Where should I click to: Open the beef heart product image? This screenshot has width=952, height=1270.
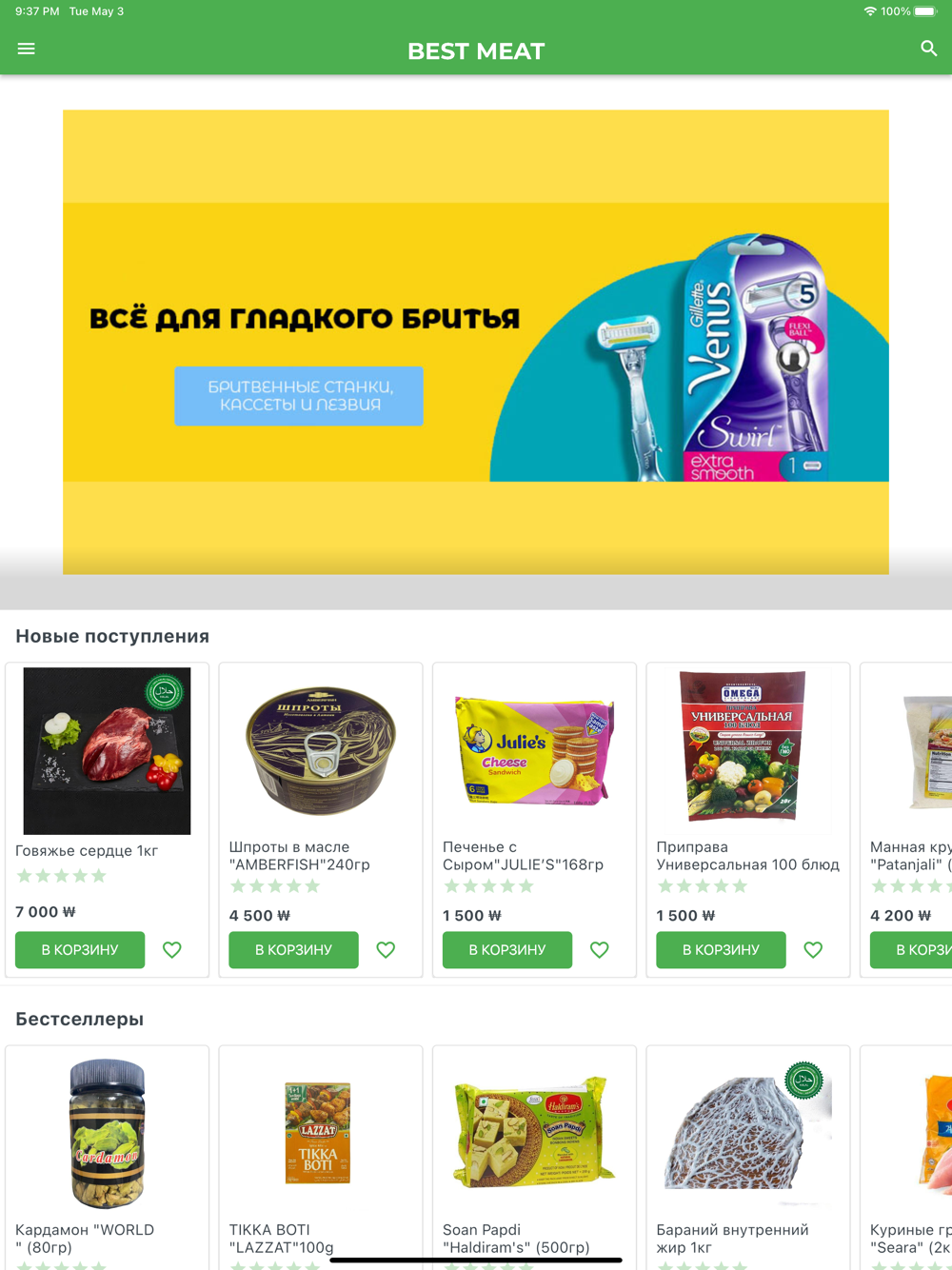(107, 751)
